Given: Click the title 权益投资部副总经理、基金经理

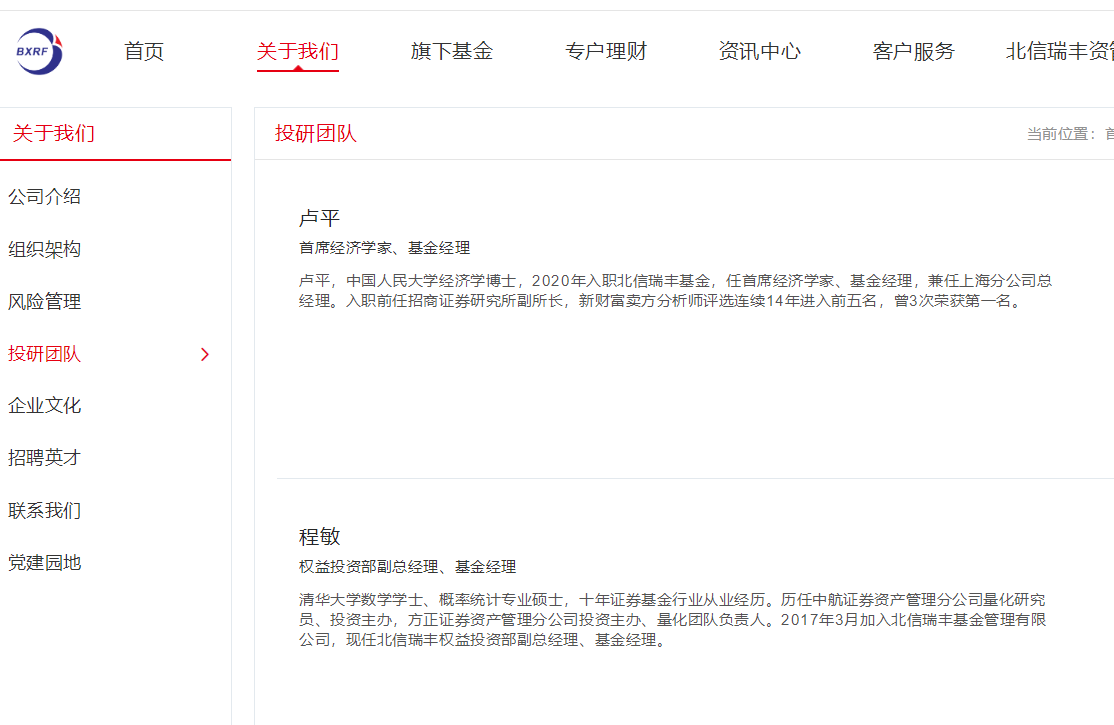Looking at the screenshot, I should (x=407, y=566).
